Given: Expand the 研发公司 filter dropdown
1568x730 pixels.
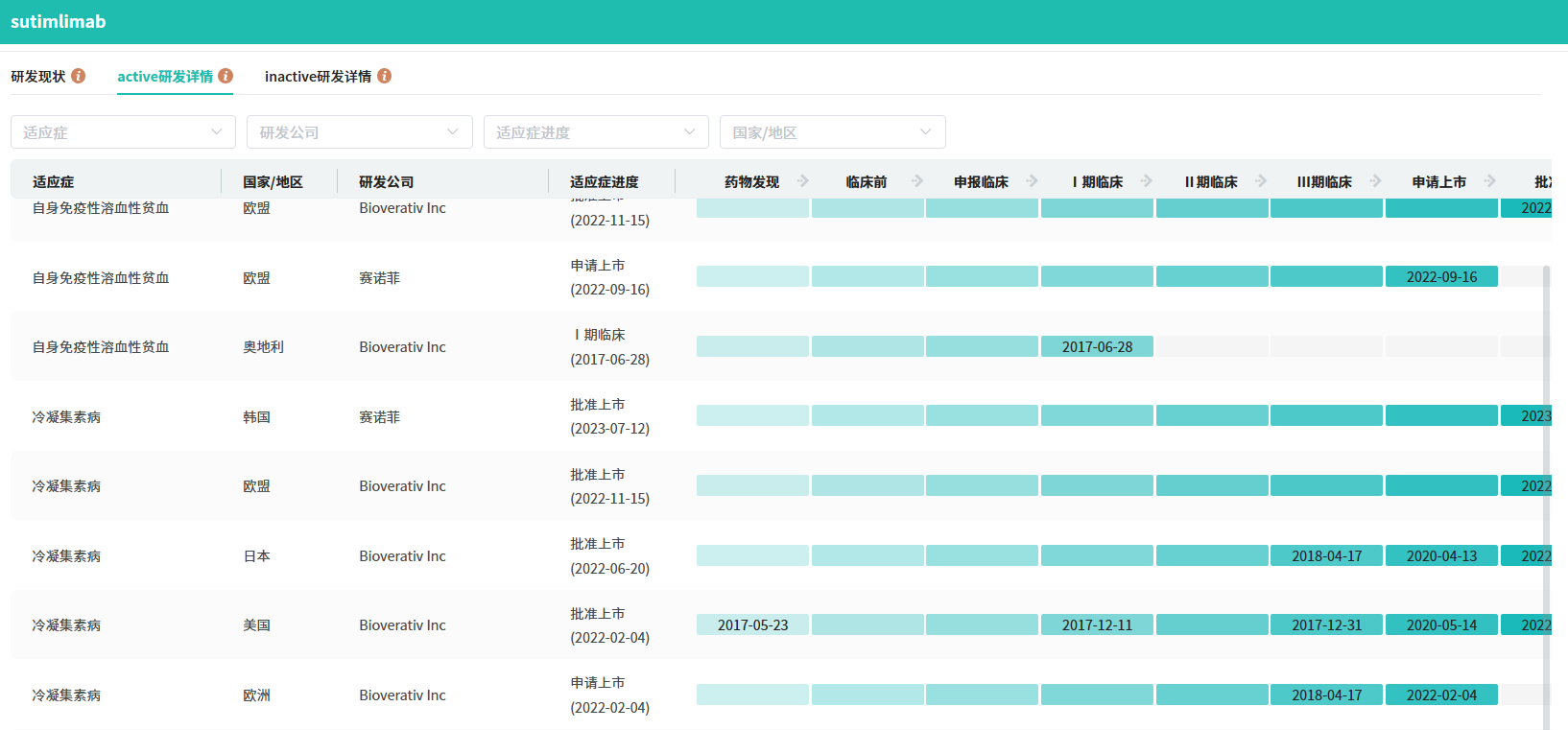Looking at the screenshot, I should [359, 132].
